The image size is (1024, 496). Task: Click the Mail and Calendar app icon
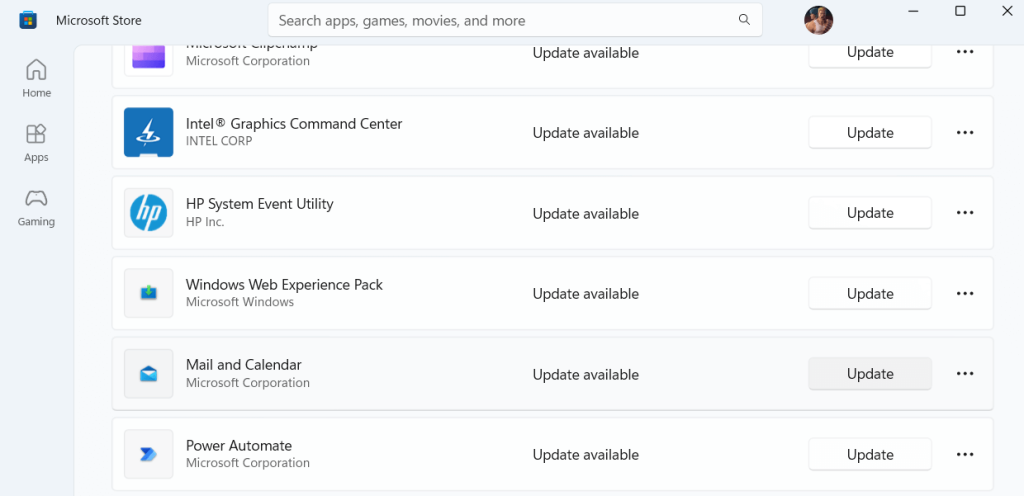click(149, 374)
